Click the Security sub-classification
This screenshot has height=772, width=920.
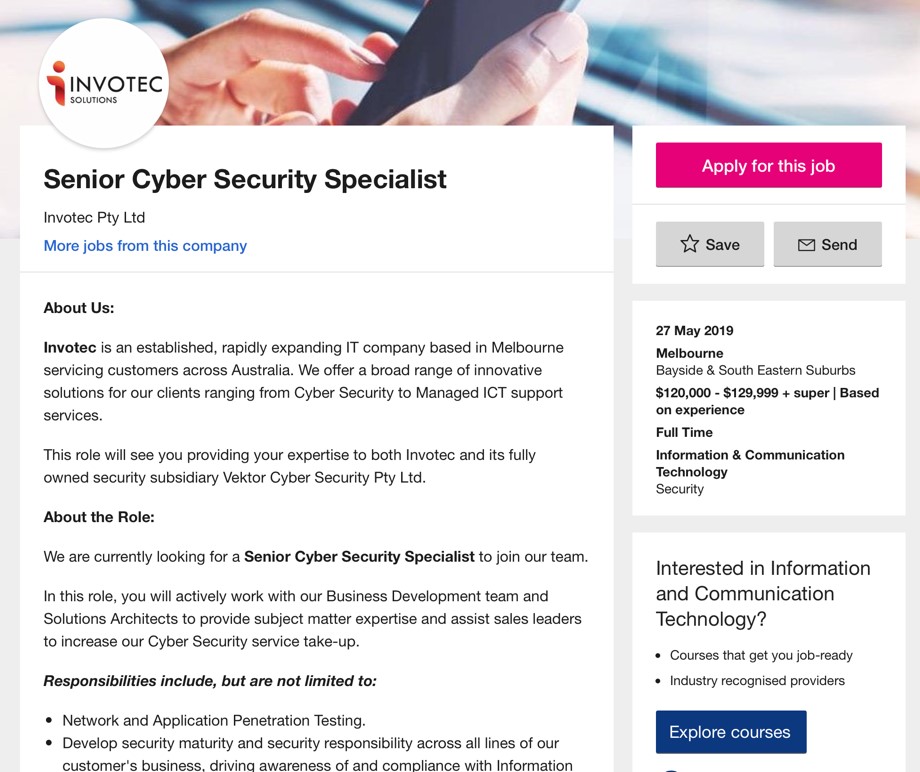tap(679, 489)
